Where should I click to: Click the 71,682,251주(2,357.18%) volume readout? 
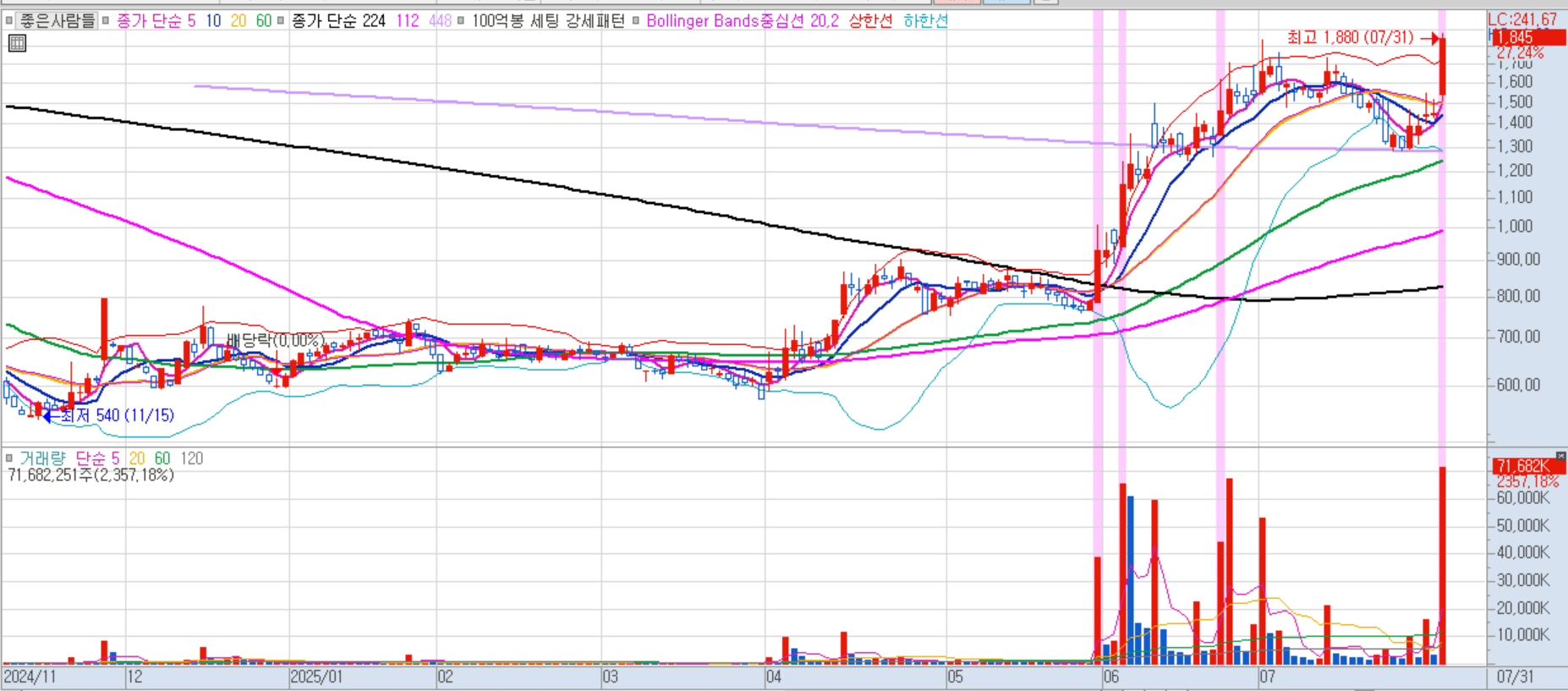click(90, 475)
